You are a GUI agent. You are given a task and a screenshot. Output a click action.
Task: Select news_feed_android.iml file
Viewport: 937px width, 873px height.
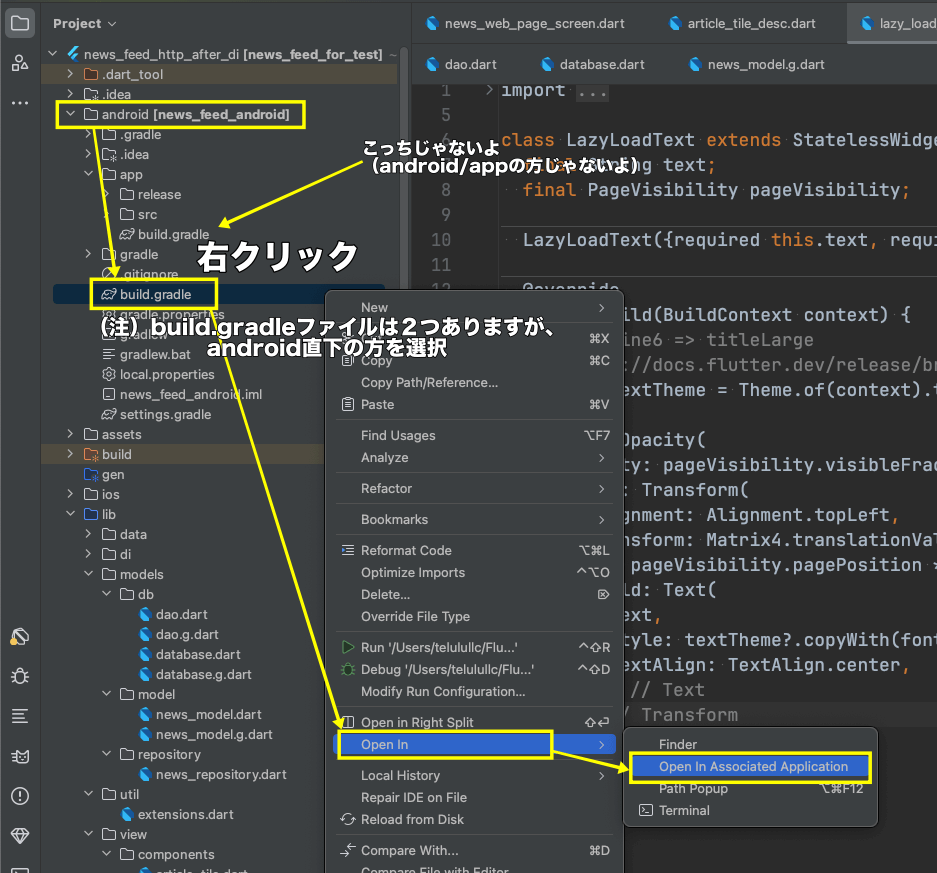pos(191,394)
